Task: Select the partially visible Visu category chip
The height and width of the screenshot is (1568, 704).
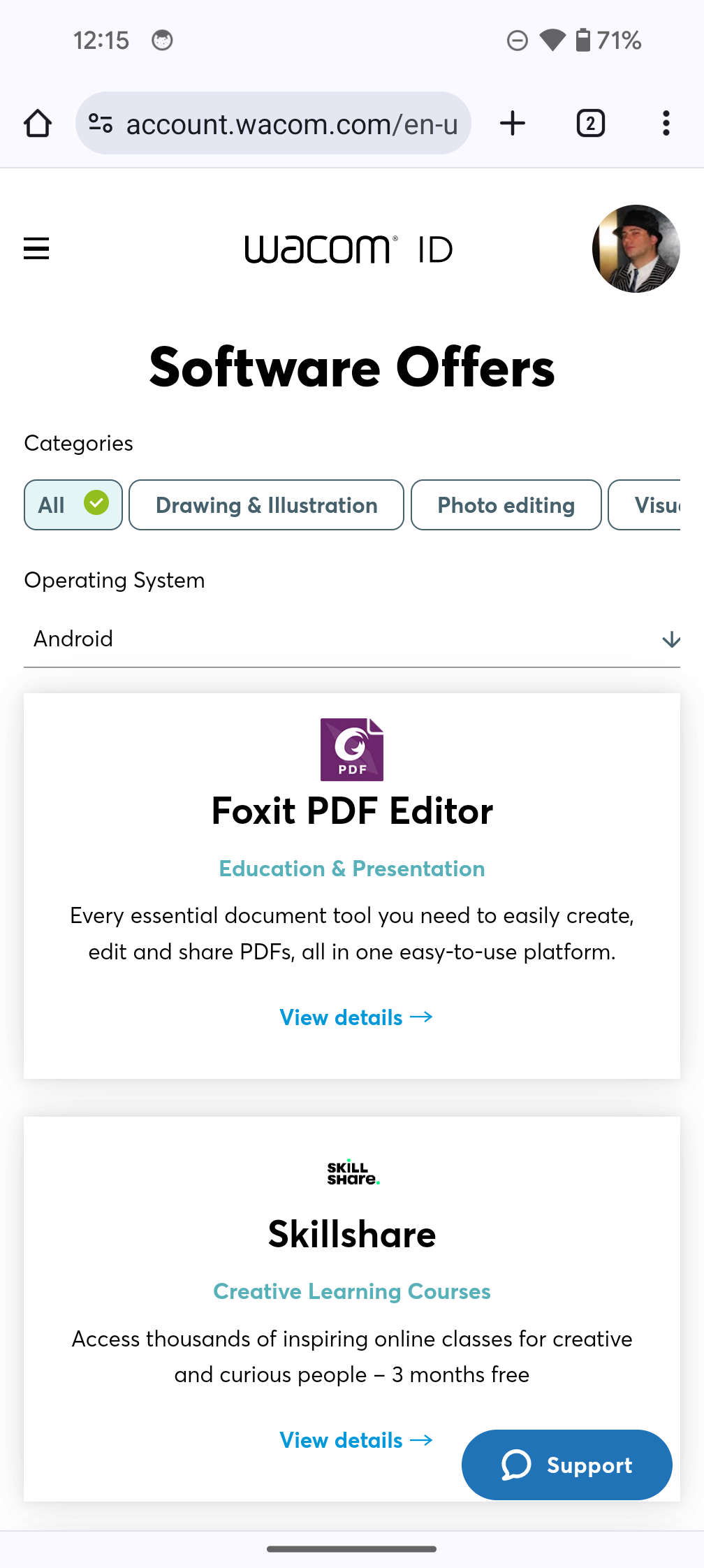Action: click(x=646, y=505)
